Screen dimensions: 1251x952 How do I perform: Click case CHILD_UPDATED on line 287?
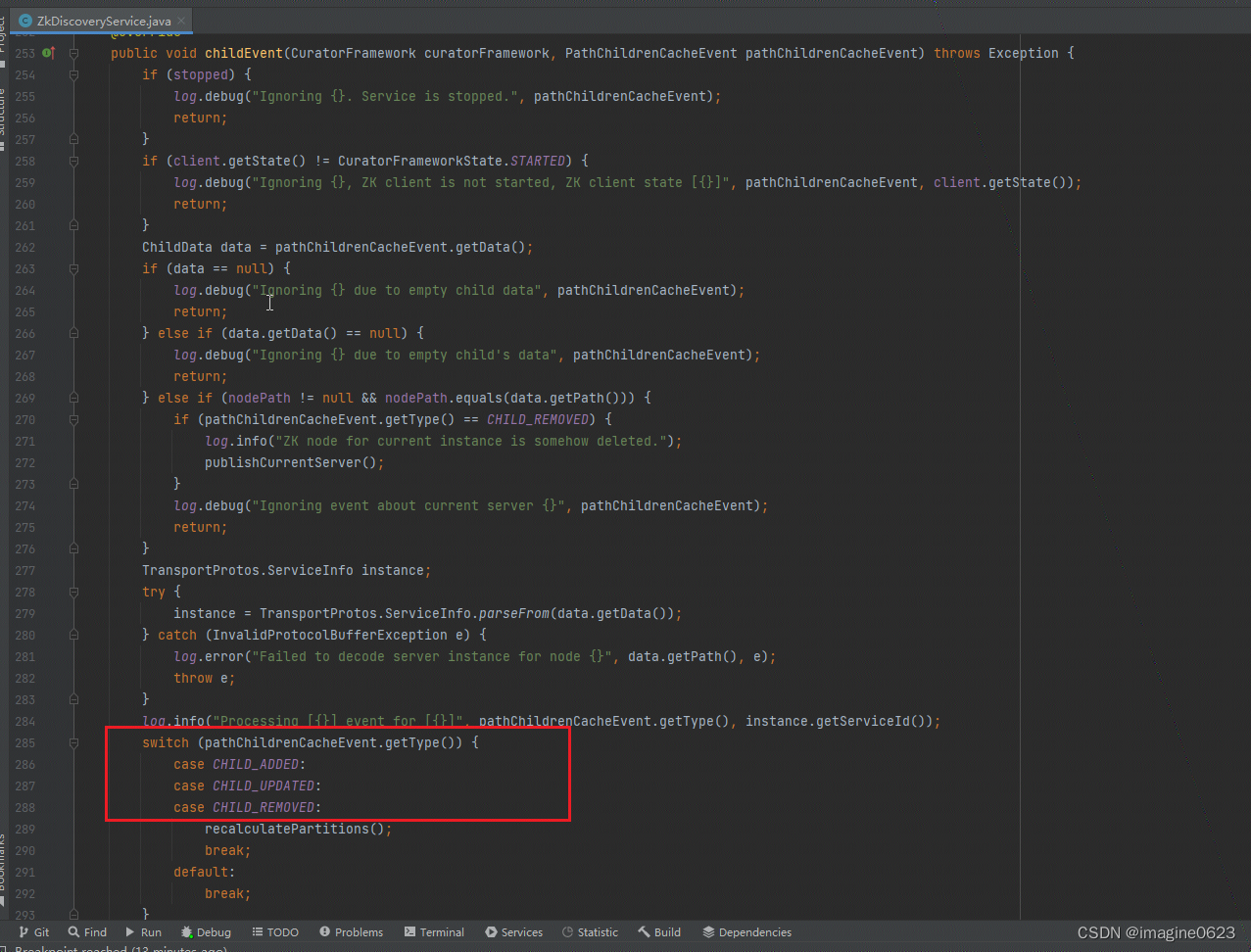[248, 785]
